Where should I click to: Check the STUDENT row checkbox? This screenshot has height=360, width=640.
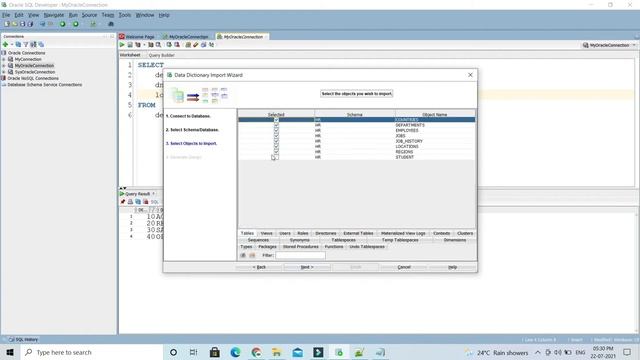276,157
